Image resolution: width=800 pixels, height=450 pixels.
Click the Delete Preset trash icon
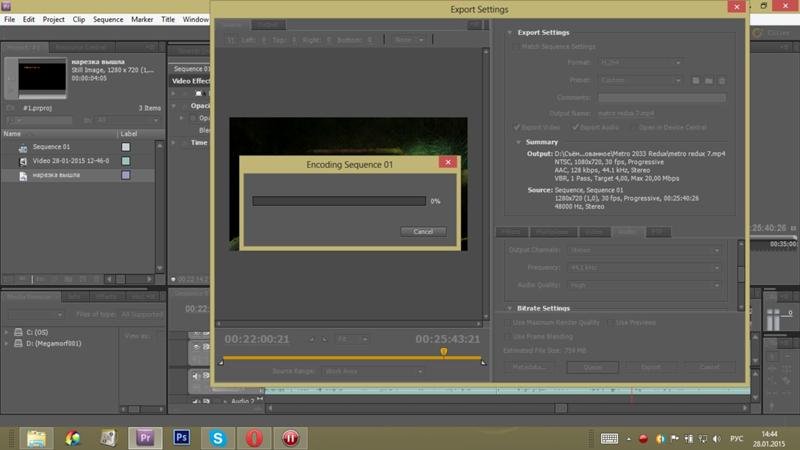pyautogui.click(x=721, y=81)
